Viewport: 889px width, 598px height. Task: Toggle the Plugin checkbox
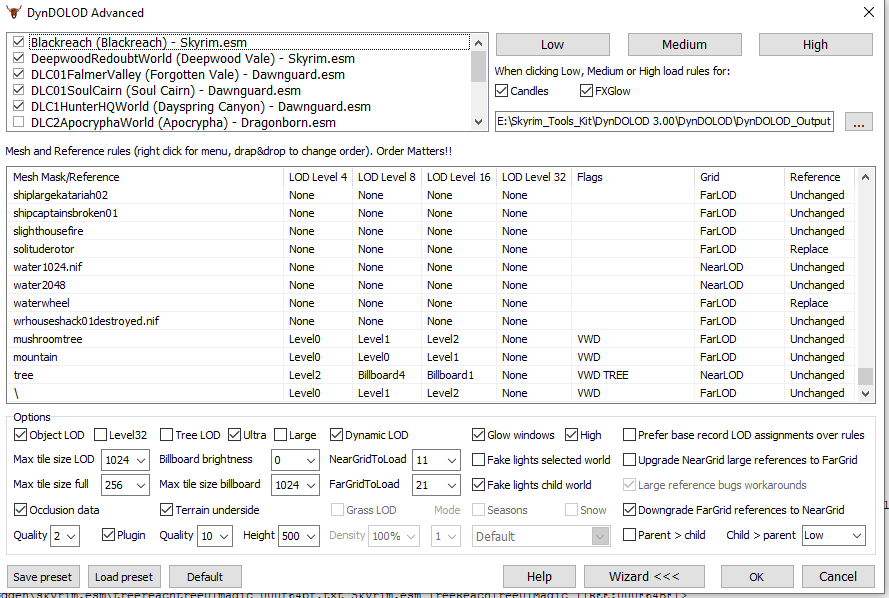pyautogui.click(x=108, y=535)
